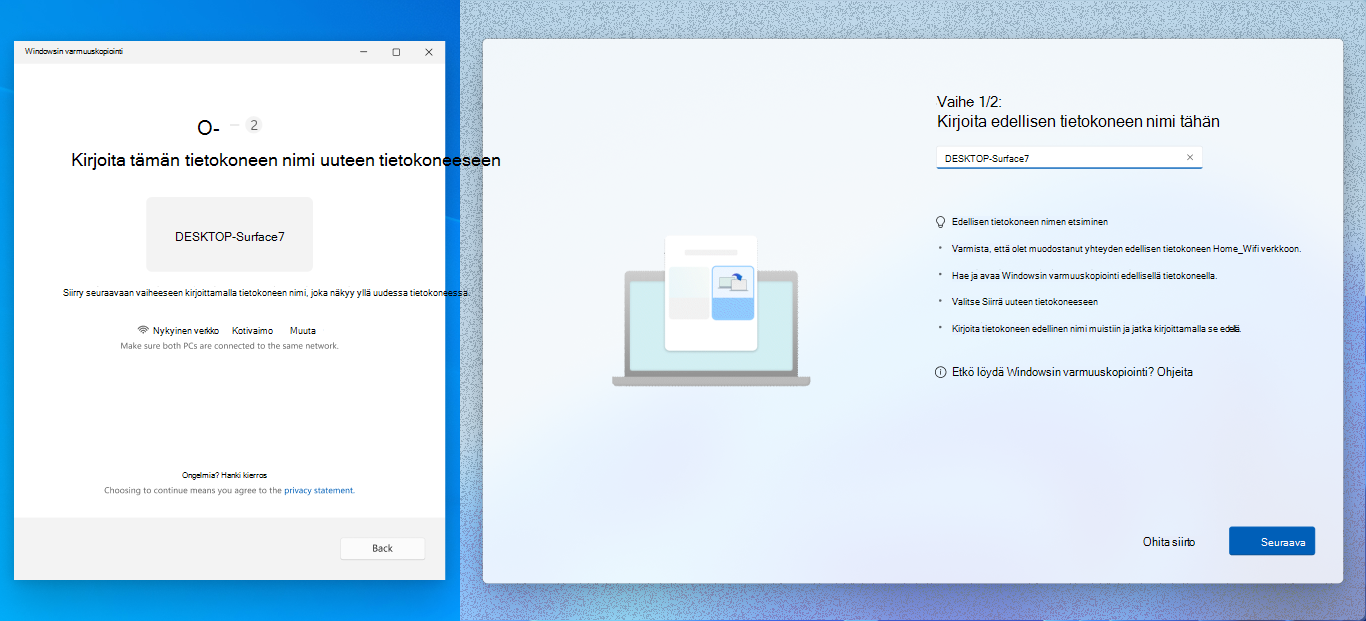Select Ohita siirto to skip transfer

(1169, 542)
